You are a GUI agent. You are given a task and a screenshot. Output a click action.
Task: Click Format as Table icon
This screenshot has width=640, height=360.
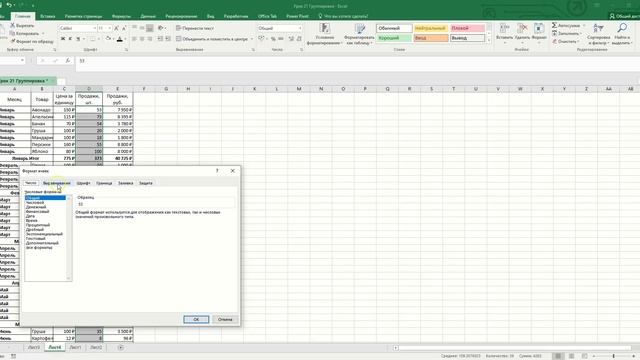tap(360, 28)
